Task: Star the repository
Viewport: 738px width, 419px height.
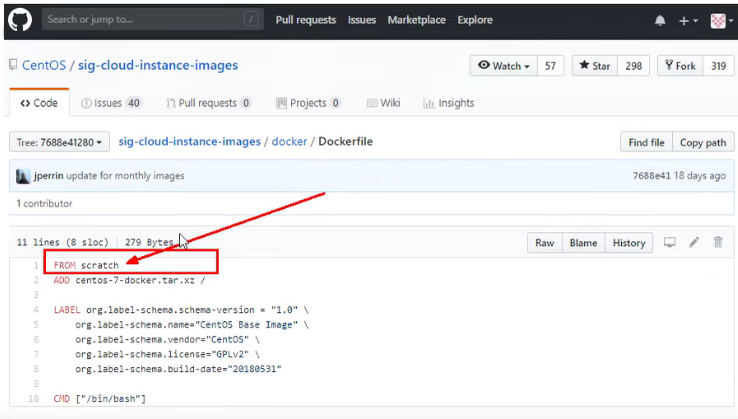Action: (594, 66)
